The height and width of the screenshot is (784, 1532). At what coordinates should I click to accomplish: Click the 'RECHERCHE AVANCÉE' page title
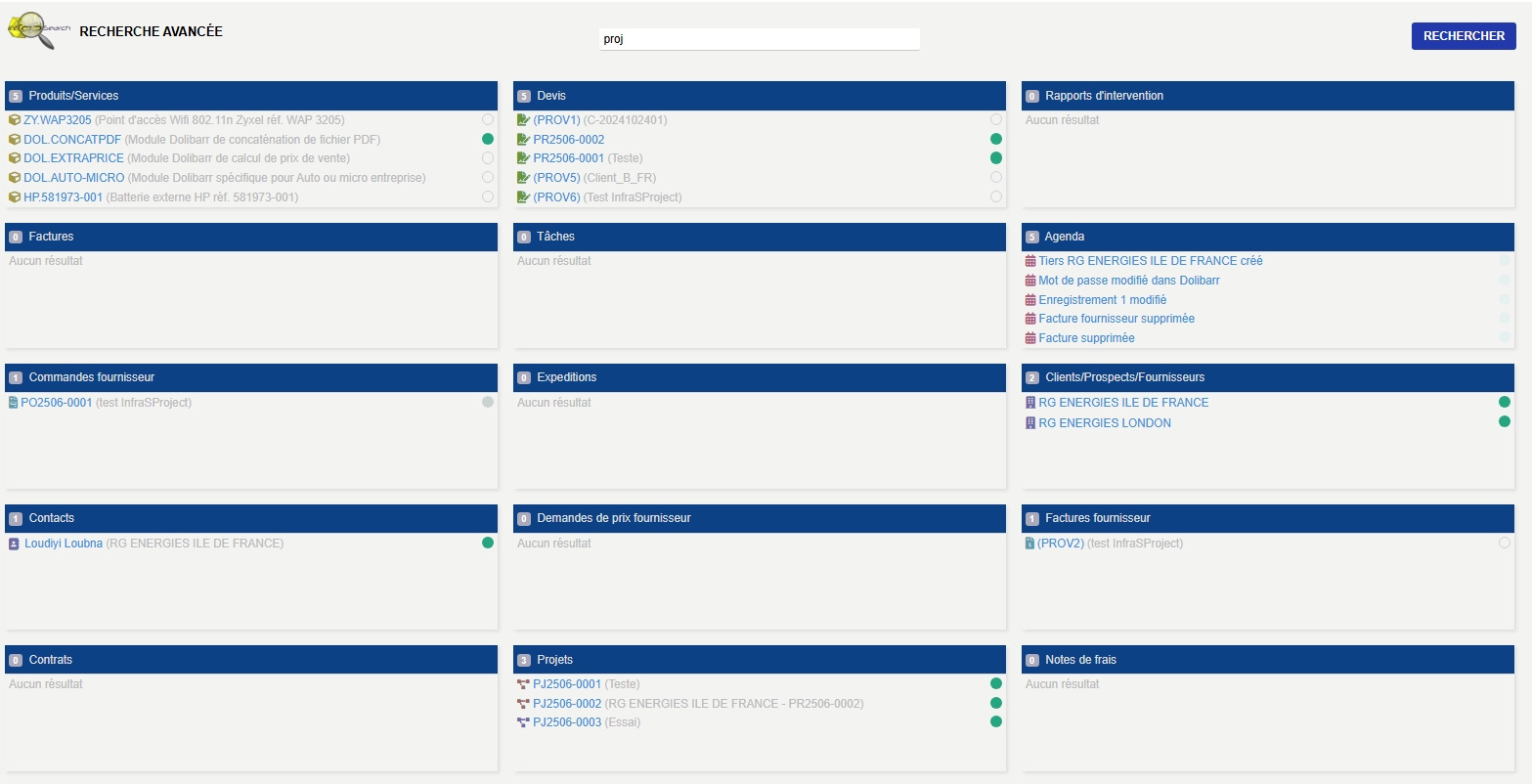(x=151, y=31)
